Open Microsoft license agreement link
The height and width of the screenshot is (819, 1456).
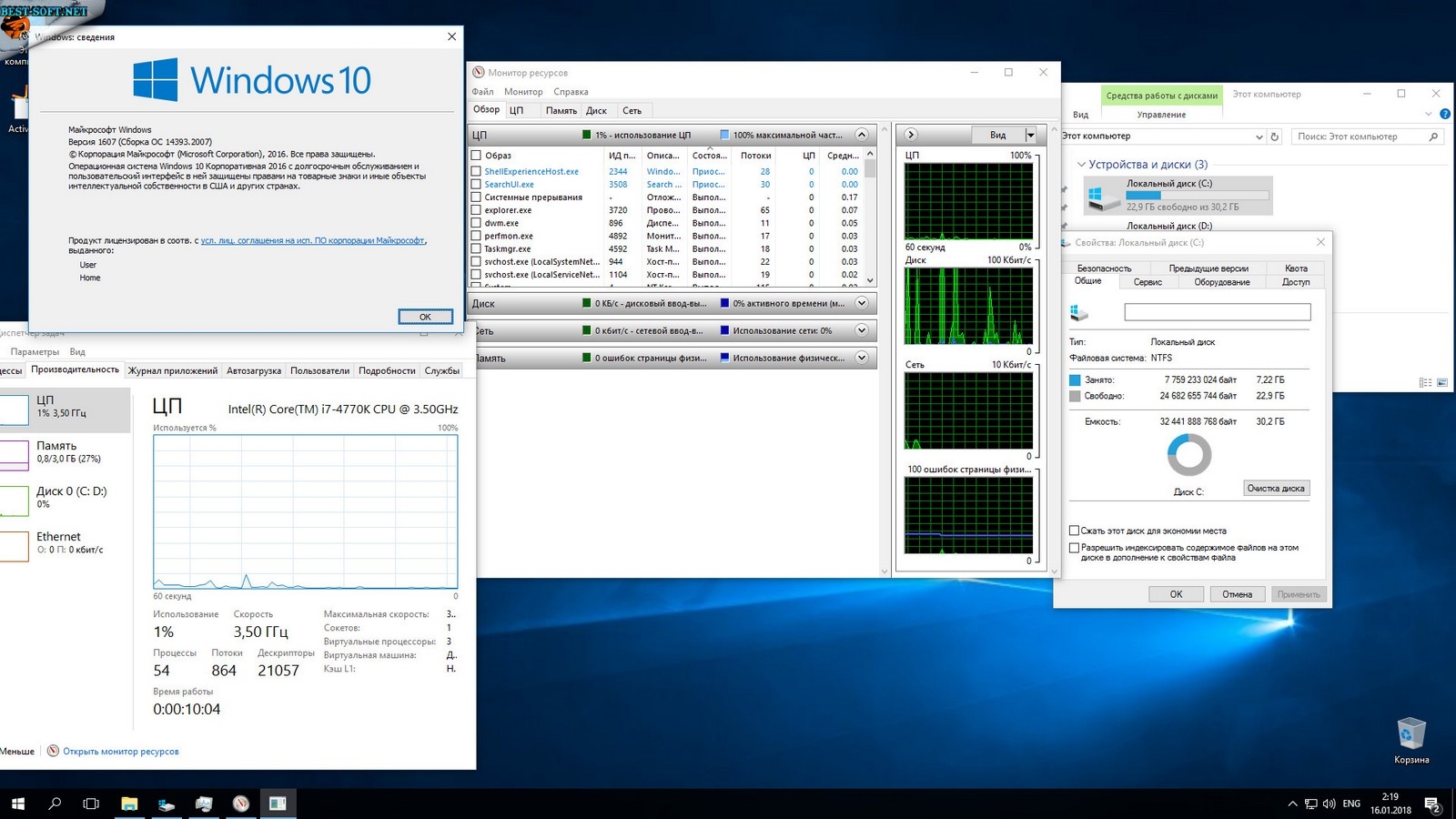[312, 240]
